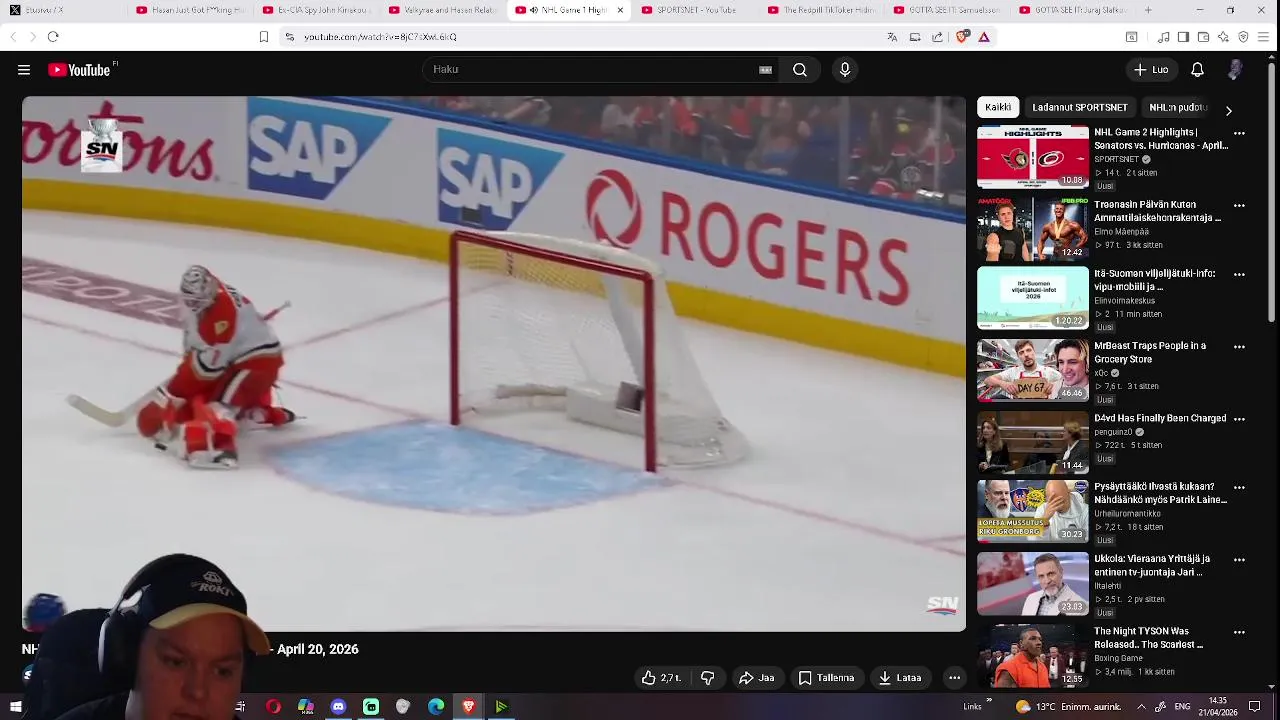1280x720 pixels.
Task: Open Brave Rewards triangle icon
Action: (x=984, y=37)
